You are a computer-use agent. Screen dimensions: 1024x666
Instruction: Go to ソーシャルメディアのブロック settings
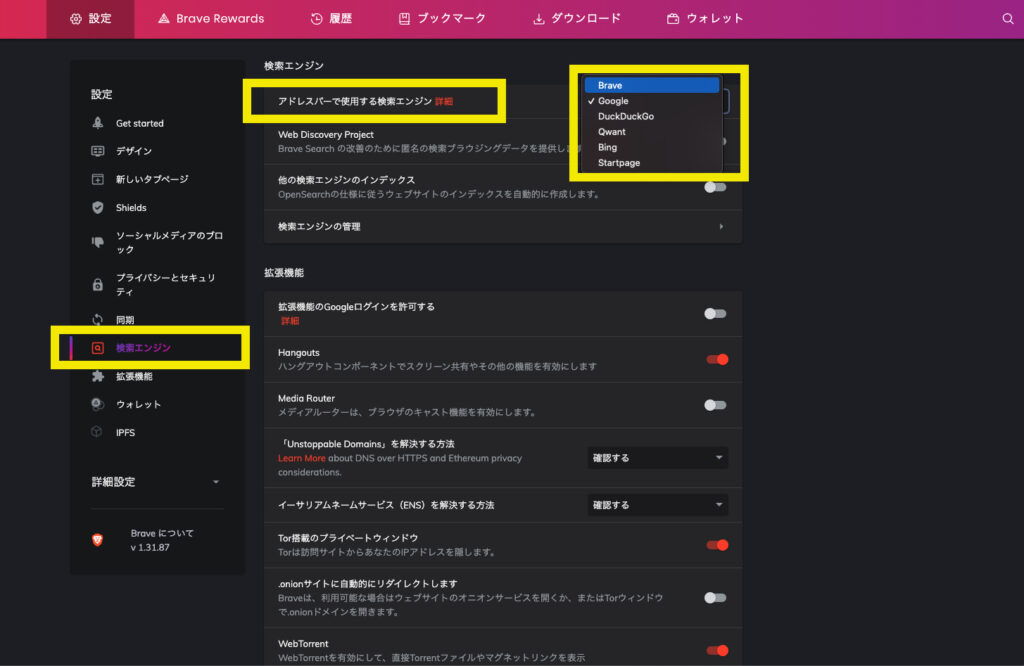[169, 242]
